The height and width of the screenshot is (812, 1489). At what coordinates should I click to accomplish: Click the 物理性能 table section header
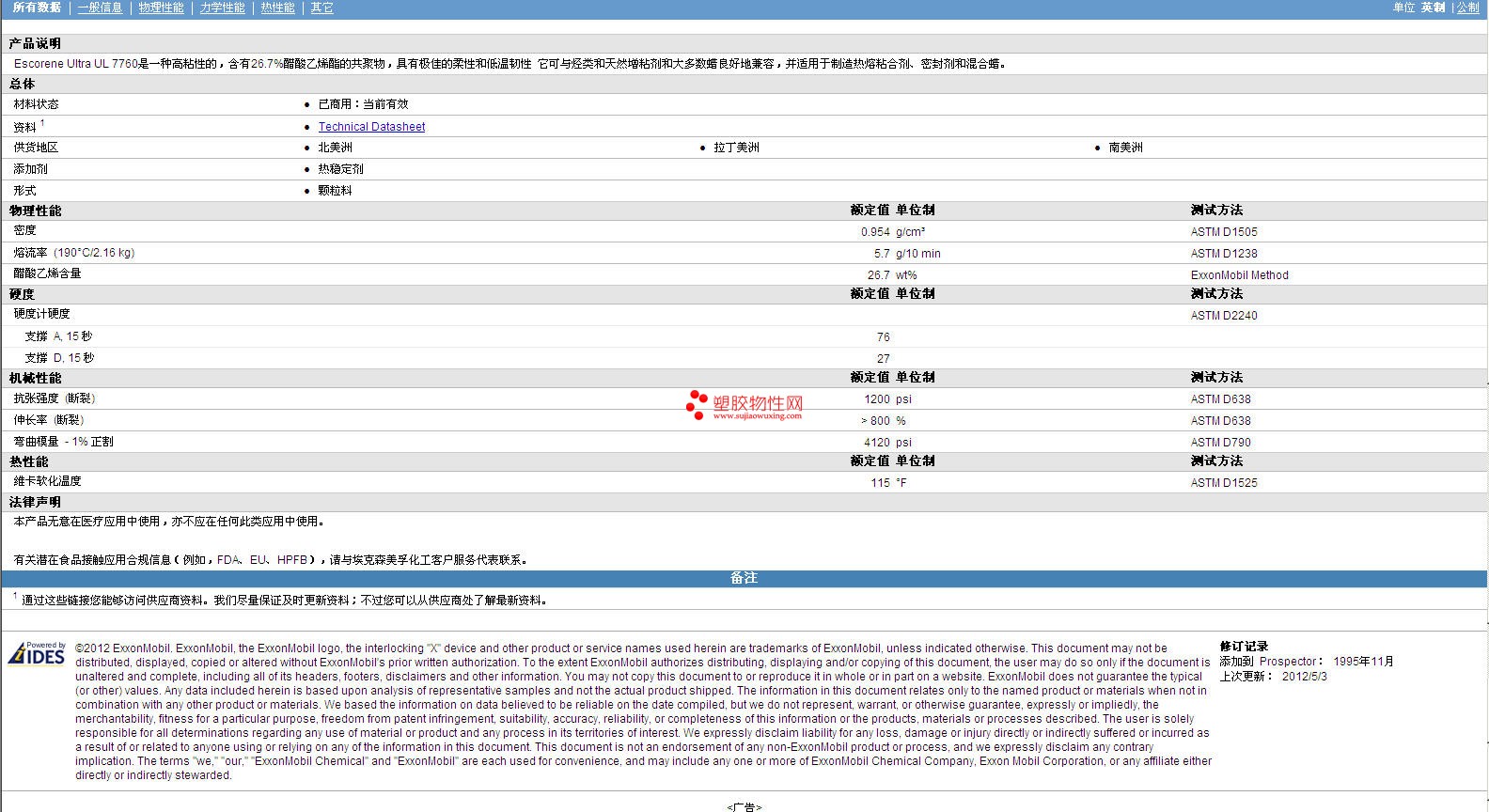point(35,211)
